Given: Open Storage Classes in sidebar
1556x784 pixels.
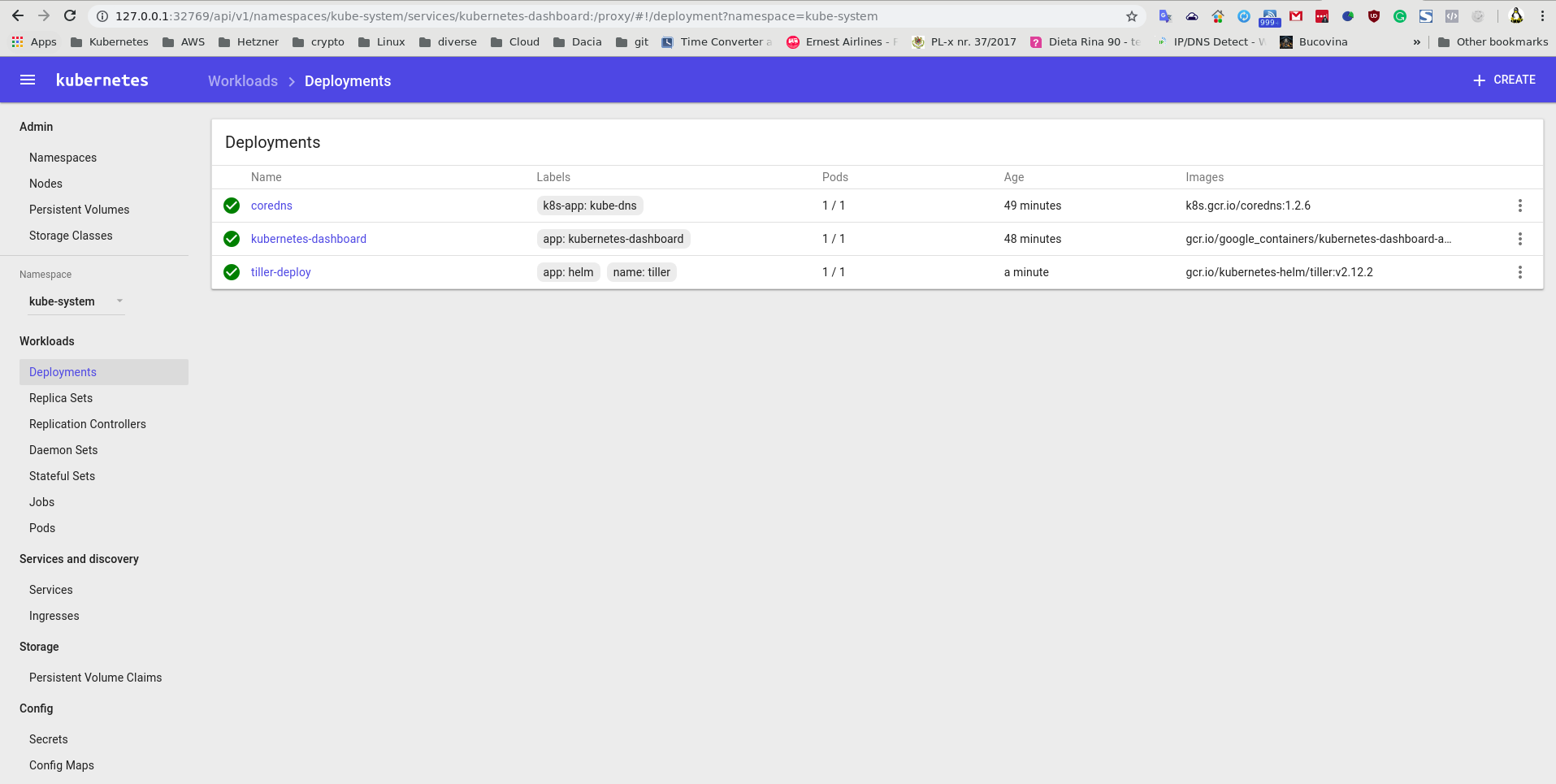Looking at the screenshot, I should (x=71, y=236).
